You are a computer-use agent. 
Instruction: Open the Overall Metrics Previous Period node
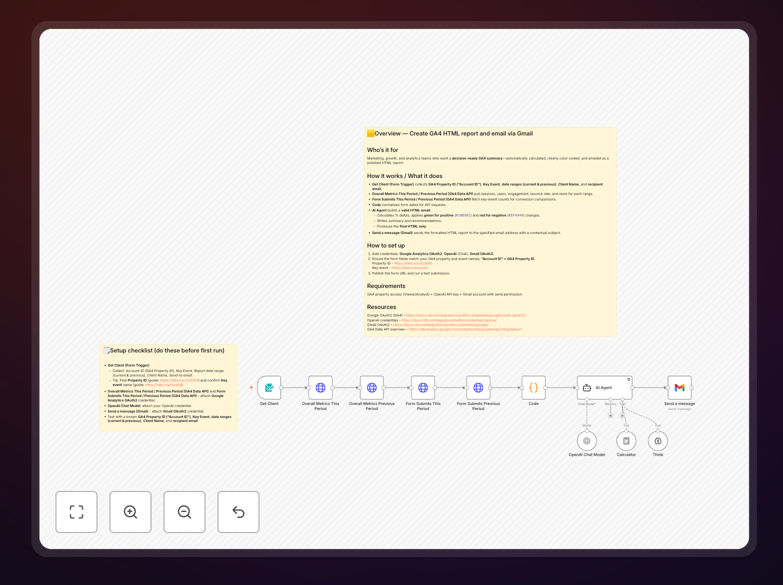372,388
